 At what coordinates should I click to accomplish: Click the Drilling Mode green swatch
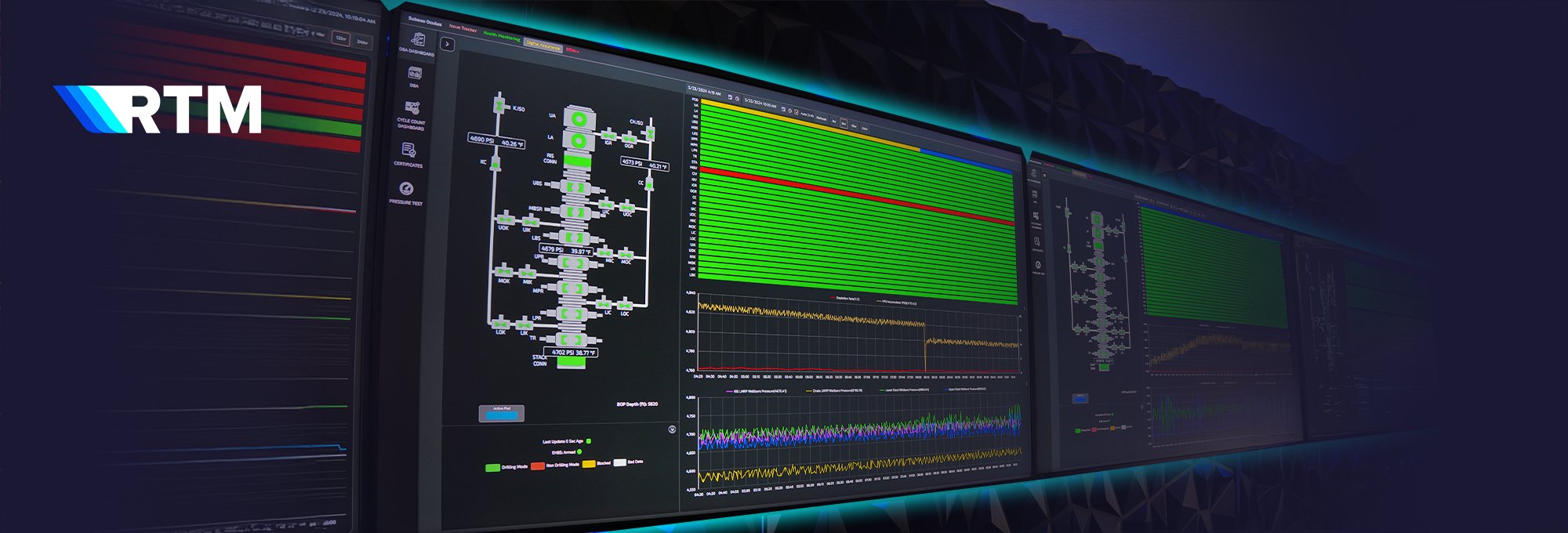(x=492, y=468)
